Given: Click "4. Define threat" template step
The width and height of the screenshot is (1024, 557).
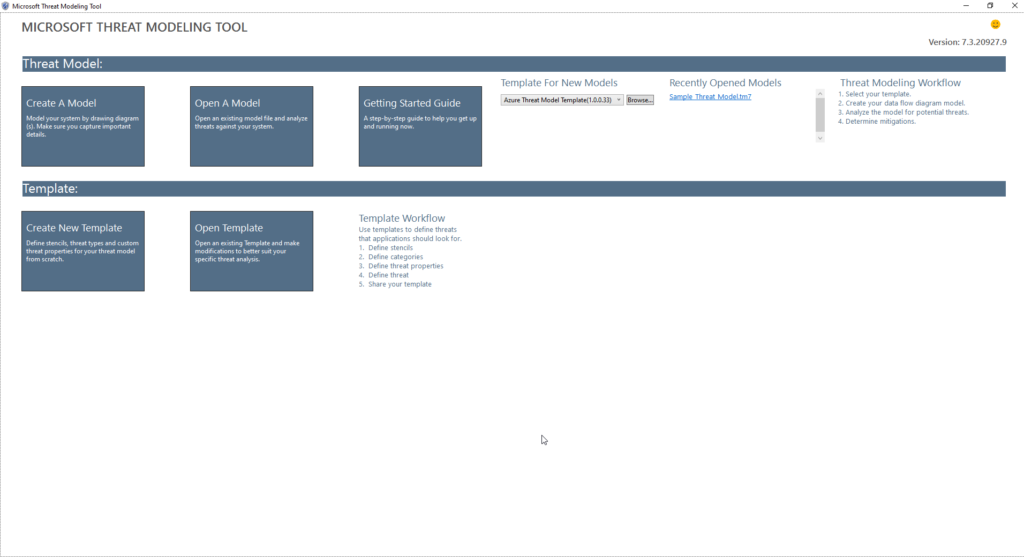Looking at the screenshot, I should tap(383, 276).
